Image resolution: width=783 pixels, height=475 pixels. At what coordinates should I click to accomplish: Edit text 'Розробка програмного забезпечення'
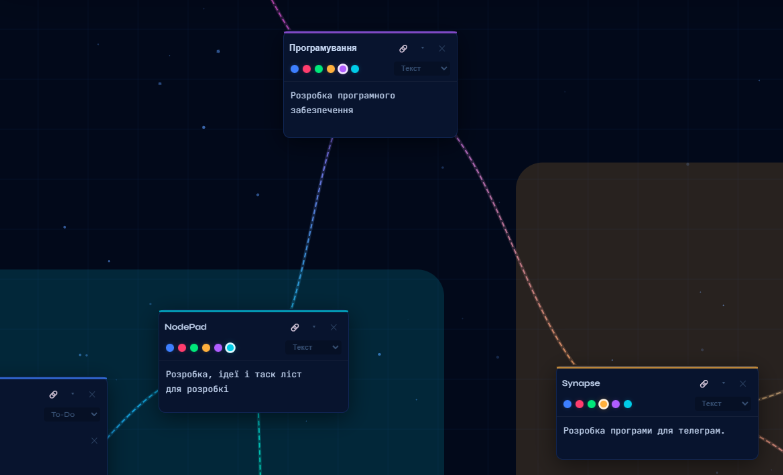pos(343,102)
